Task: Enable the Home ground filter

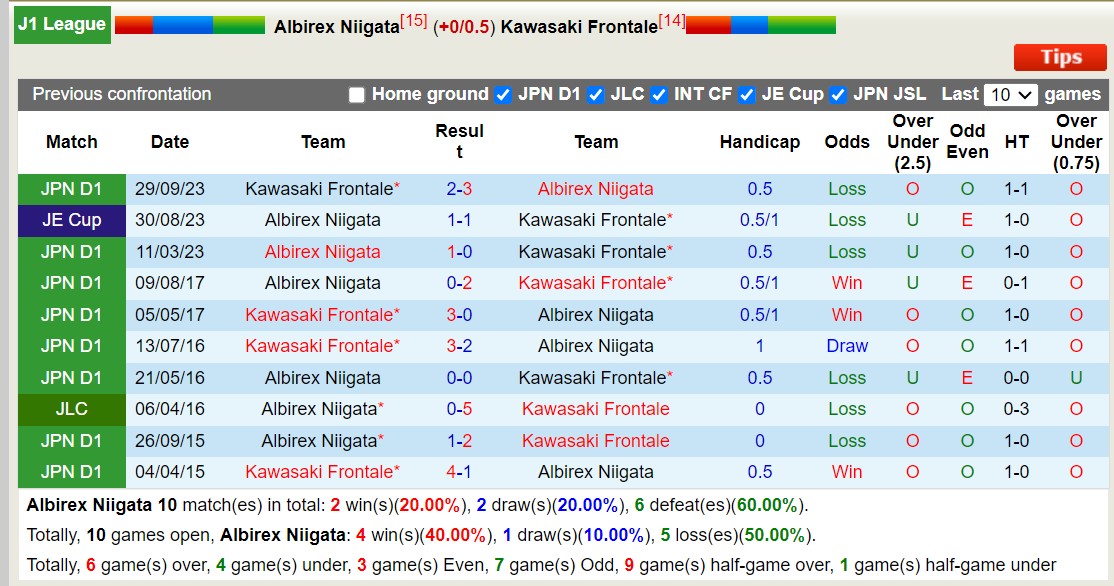Action: (x=357, y=94)
